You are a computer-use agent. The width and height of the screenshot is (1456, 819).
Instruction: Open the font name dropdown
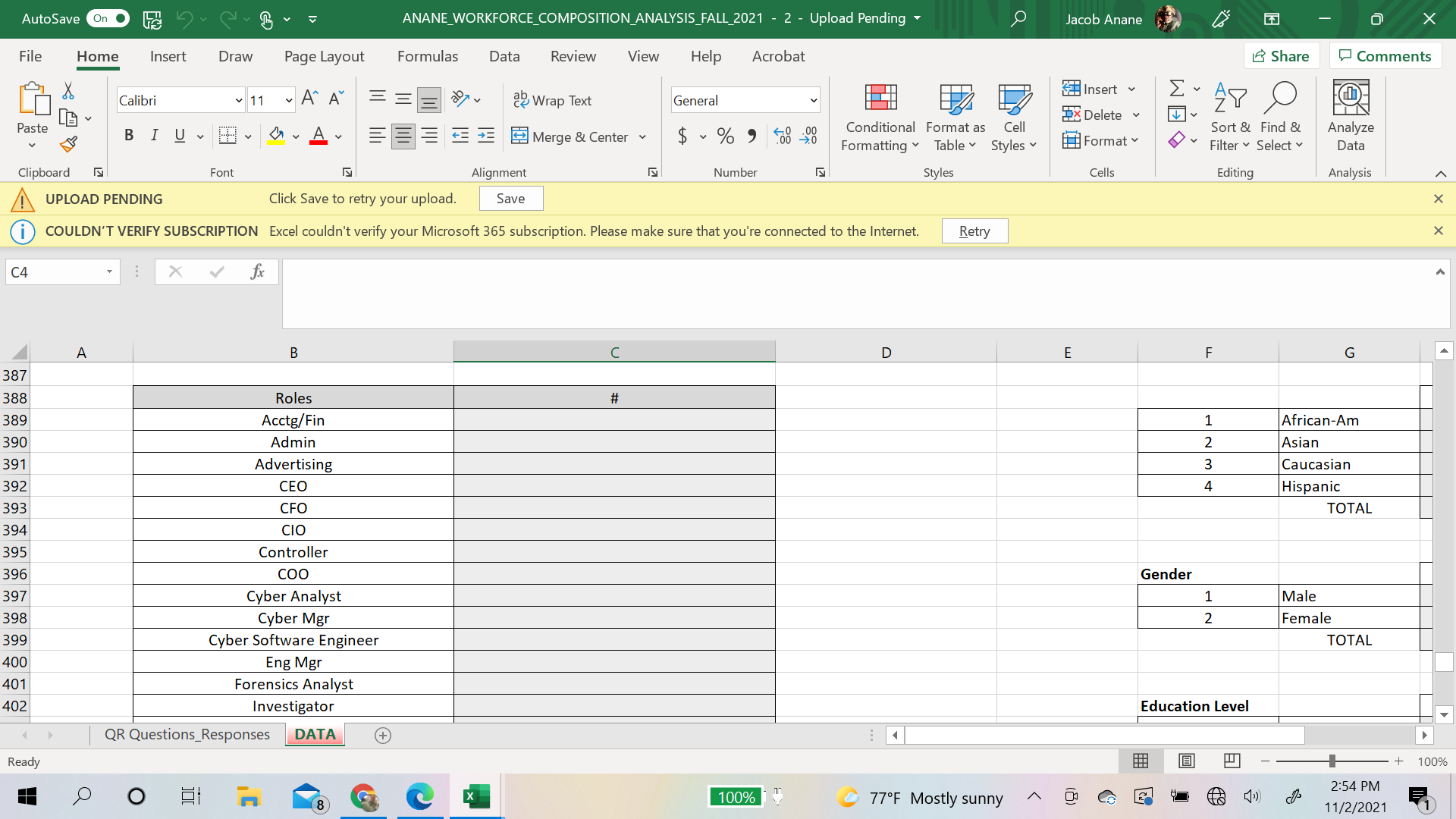pos(237,99)
